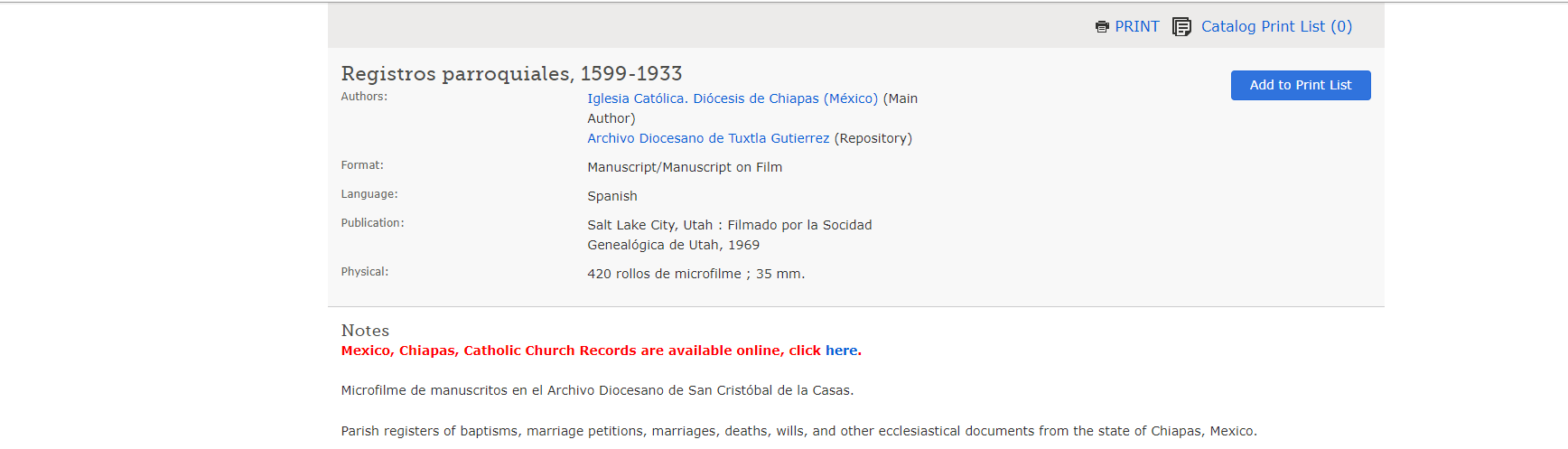Click the Parish registers description paragraph
Viewport: 1568px width, 449px height.
pos(798,431)
